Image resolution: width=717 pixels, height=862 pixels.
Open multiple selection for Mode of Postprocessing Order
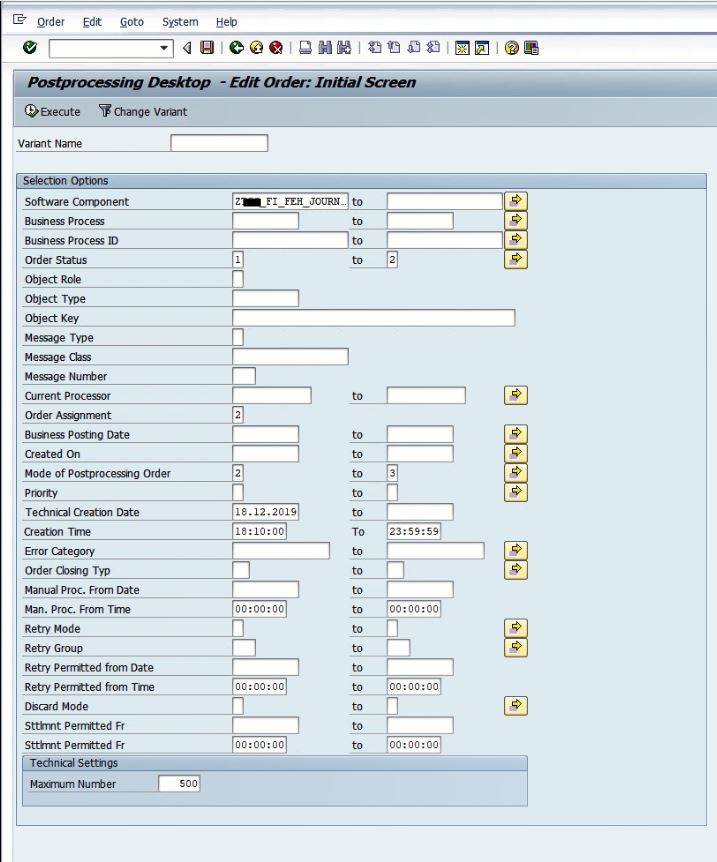[516, 472]
